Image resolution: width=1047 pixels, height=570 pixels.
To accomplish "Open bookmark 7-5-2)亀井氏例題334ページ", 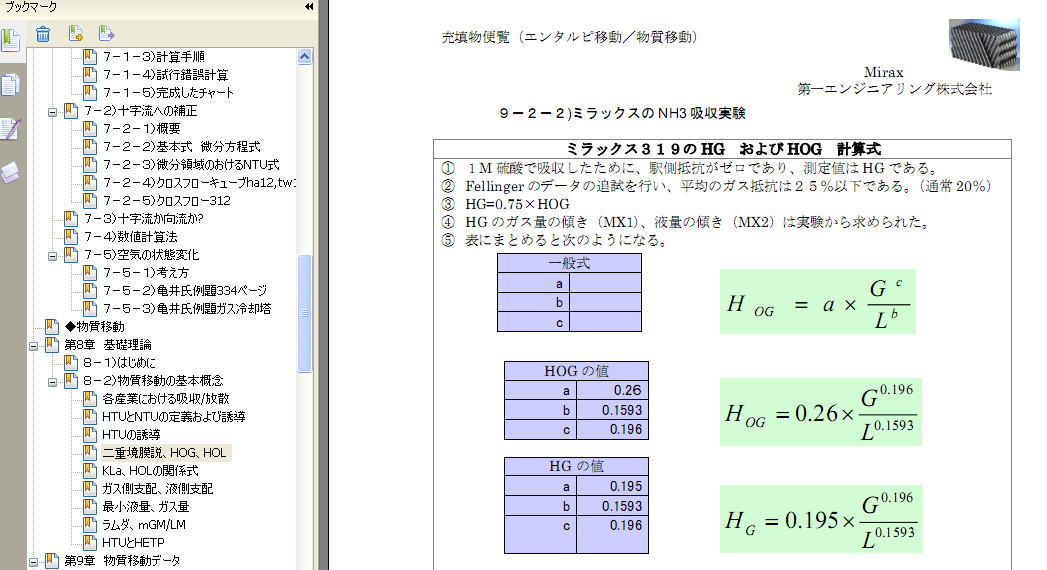I will (x=184, y=291).
